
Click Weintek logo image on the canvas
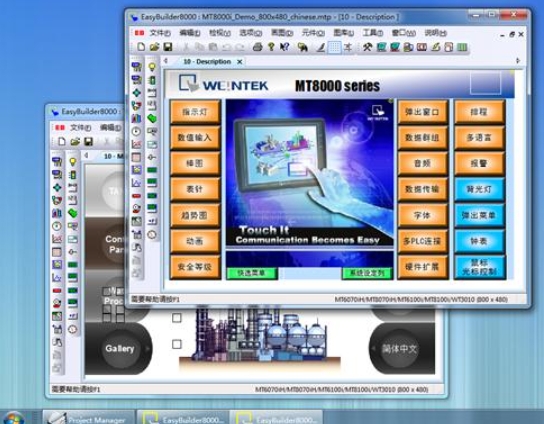coord(224,84)
